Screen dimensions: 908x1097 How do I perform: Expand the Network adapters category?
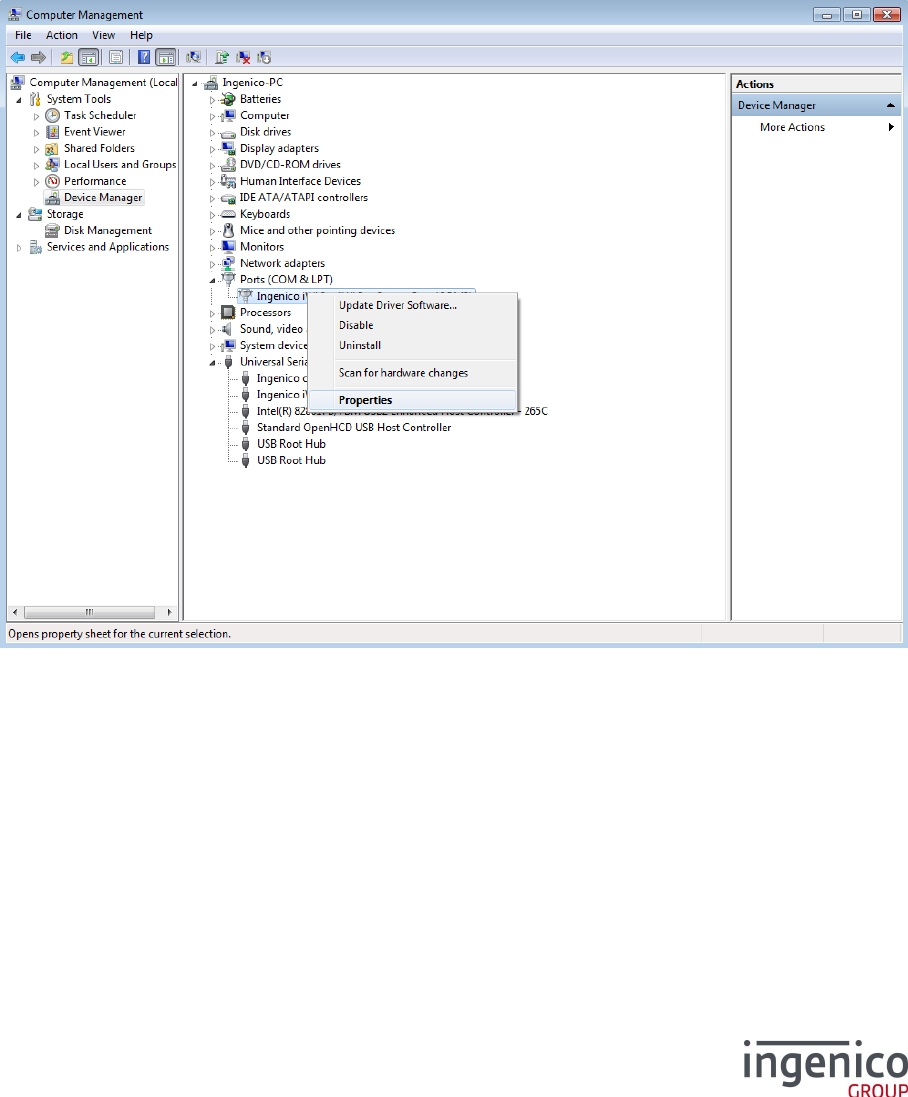coord(212,264)
